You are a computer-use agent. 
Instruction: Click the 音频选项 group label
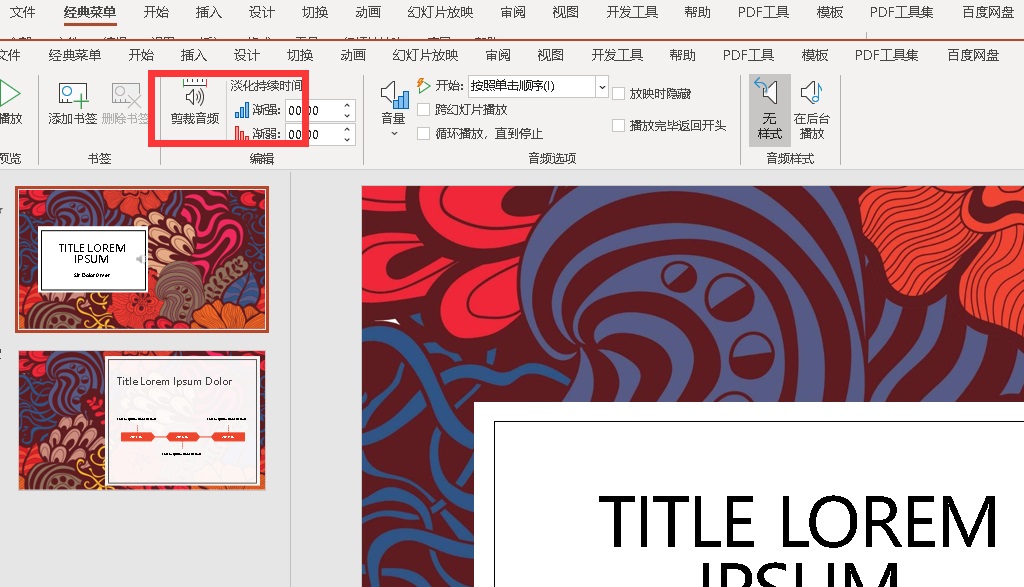[x=552, y=158]
